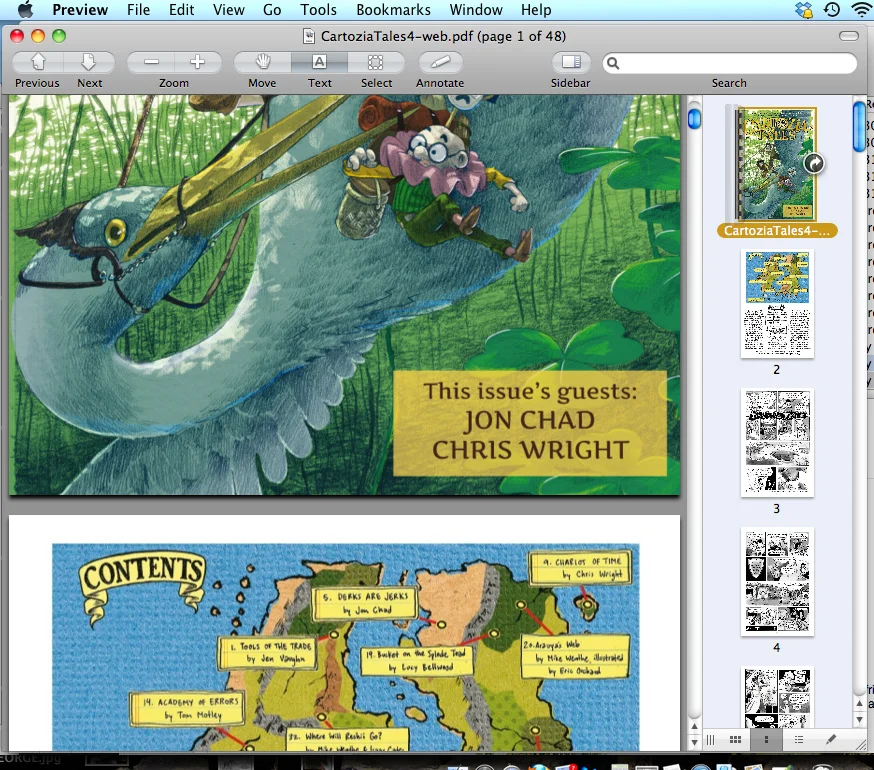Click 'This issue's guests' heading text
The width and height of the screenshot is (874, 770).
[530, 391]
